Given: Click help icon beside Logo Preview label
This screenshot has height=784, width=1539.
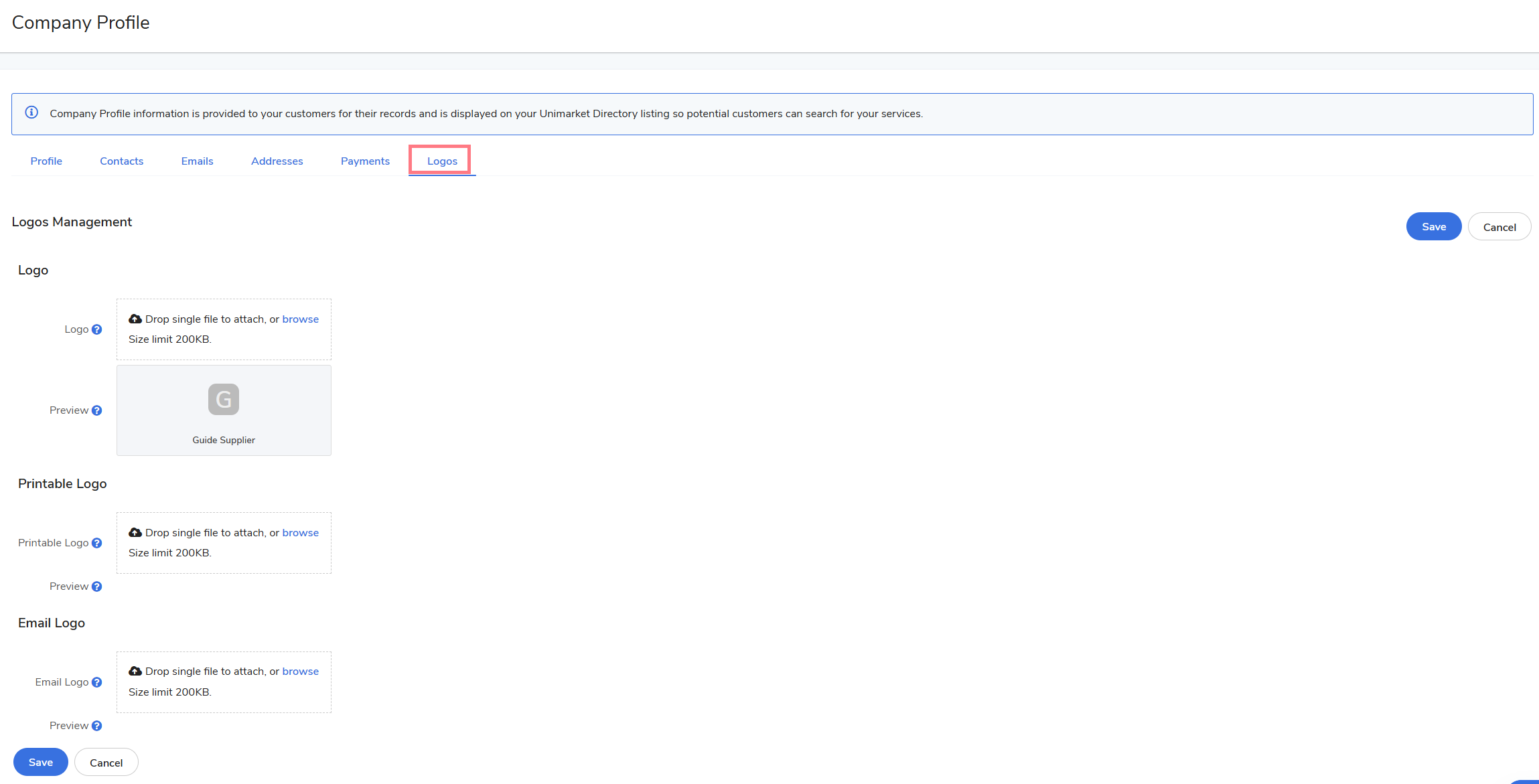Looking at the screenshot, I should coord(97,410).
